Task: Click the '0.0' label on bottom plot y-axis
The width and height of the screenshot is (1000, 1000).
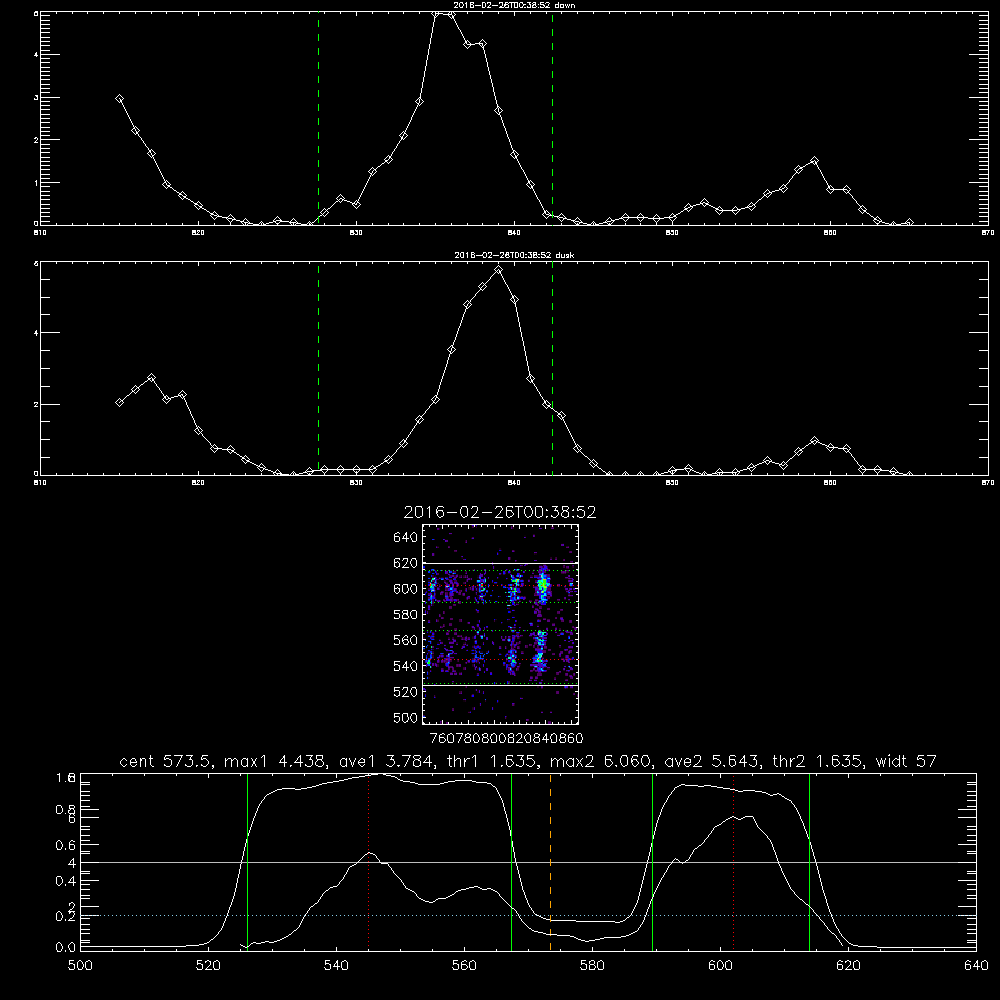Action: tap(65, 947)
